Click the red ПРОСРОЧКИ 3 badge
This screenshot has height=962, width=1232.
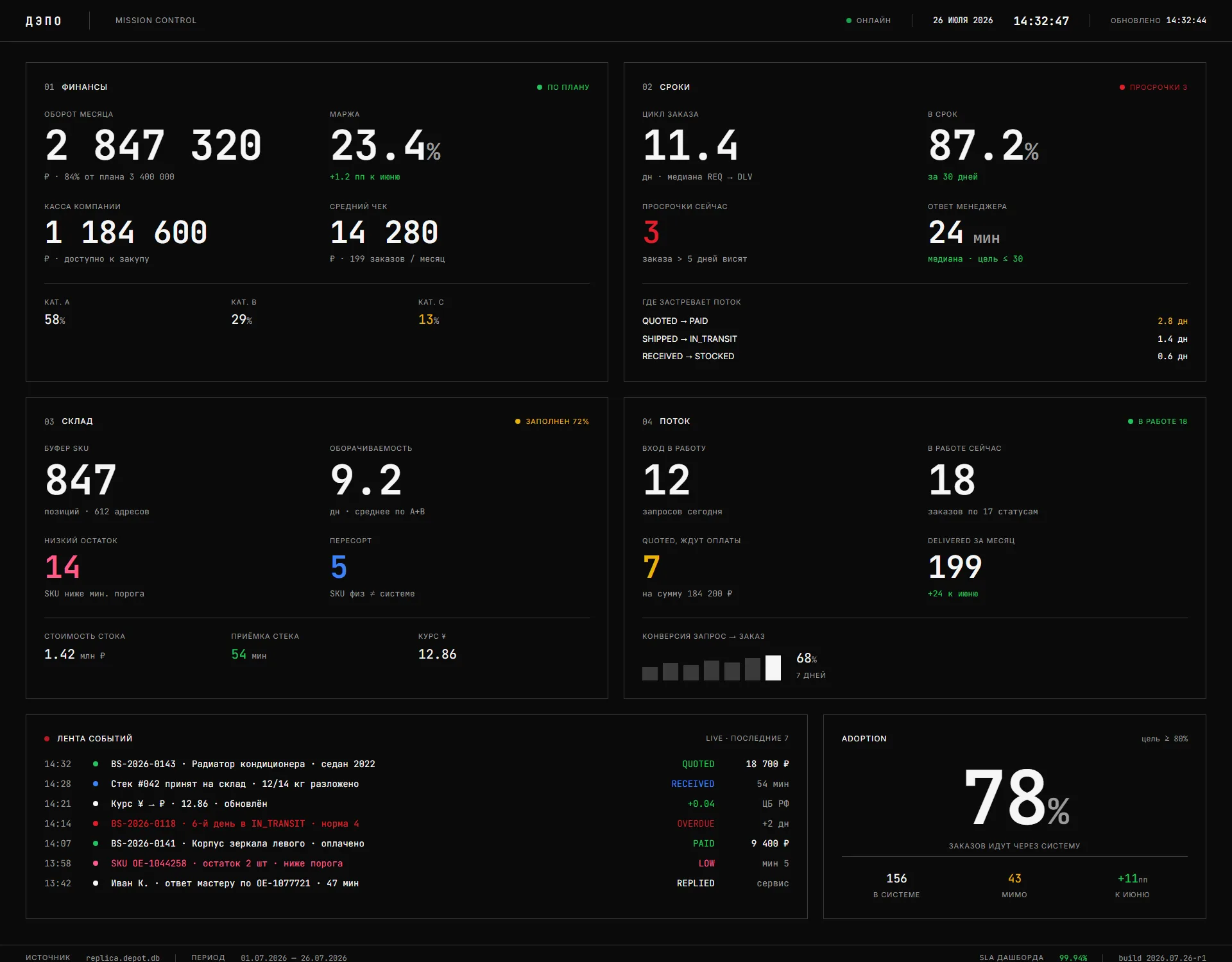tap(1154, 87)
